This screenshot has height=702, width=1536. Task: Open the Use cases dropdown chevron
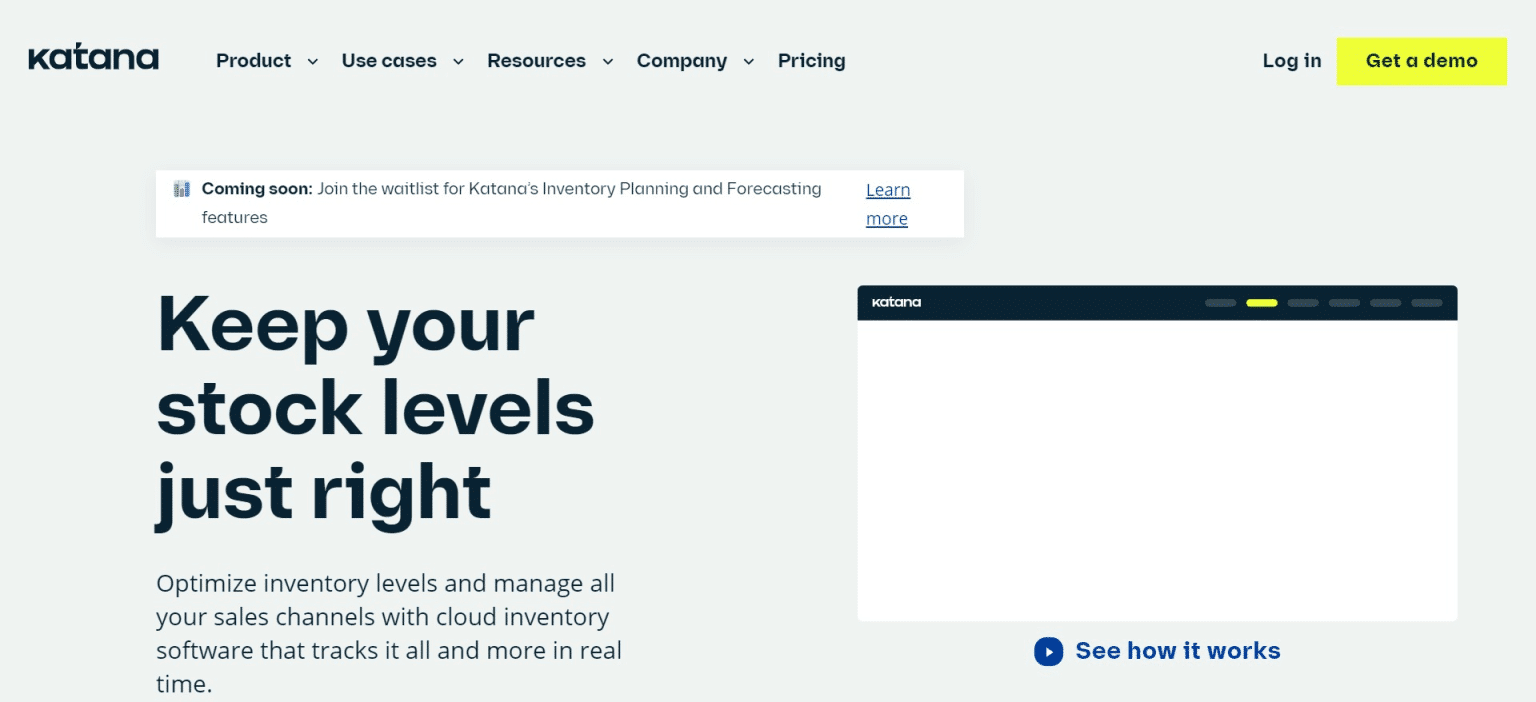(458, 61)
